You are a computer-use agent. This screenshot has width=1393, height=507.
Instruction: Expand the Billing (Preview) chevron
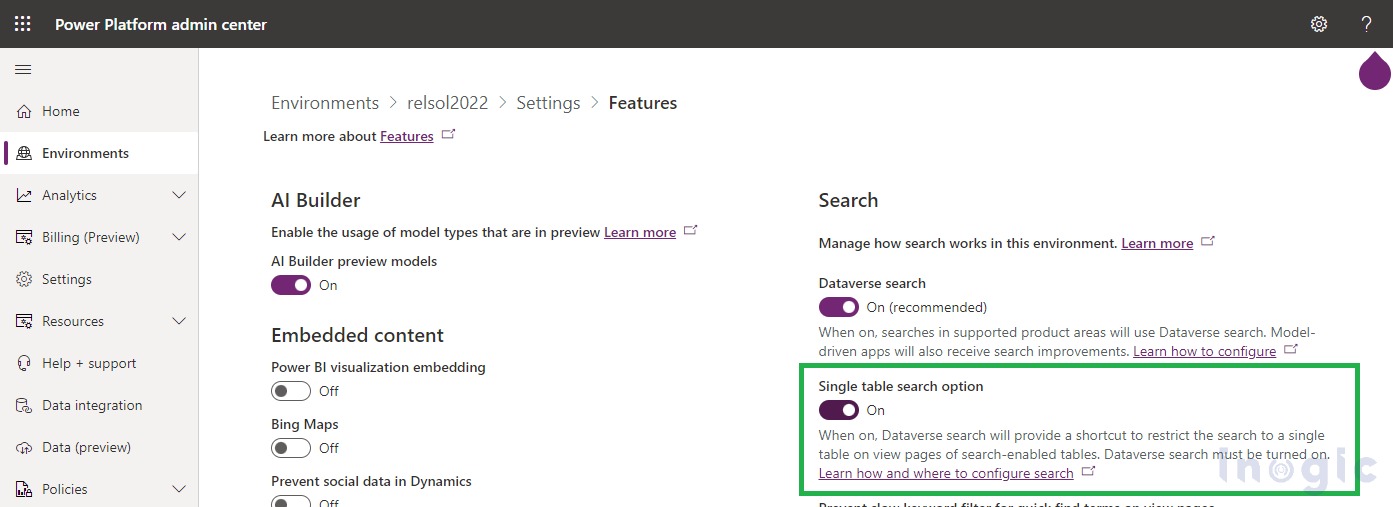(179, 237)
